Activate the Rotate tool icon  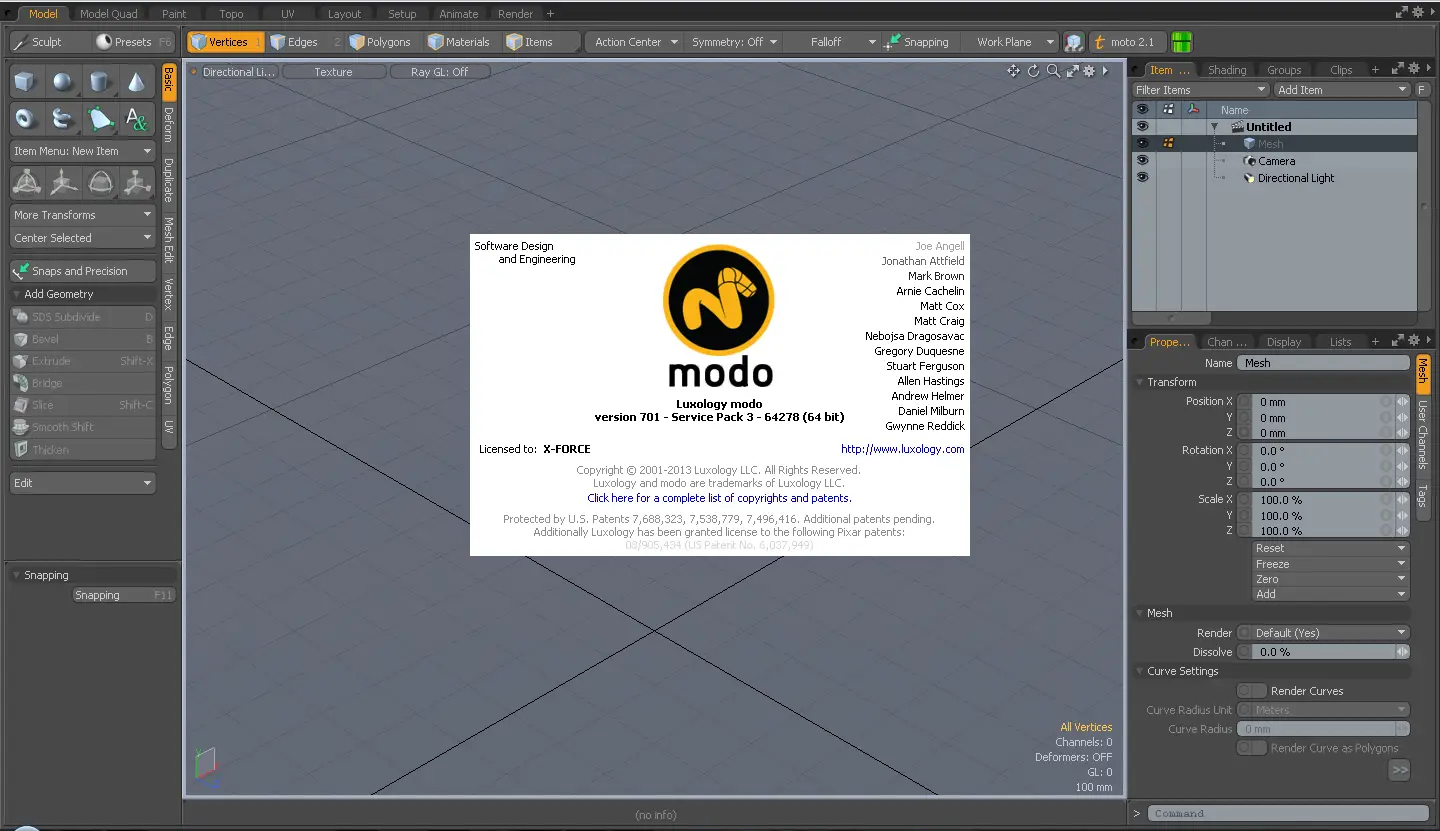[x=99, y=183]
